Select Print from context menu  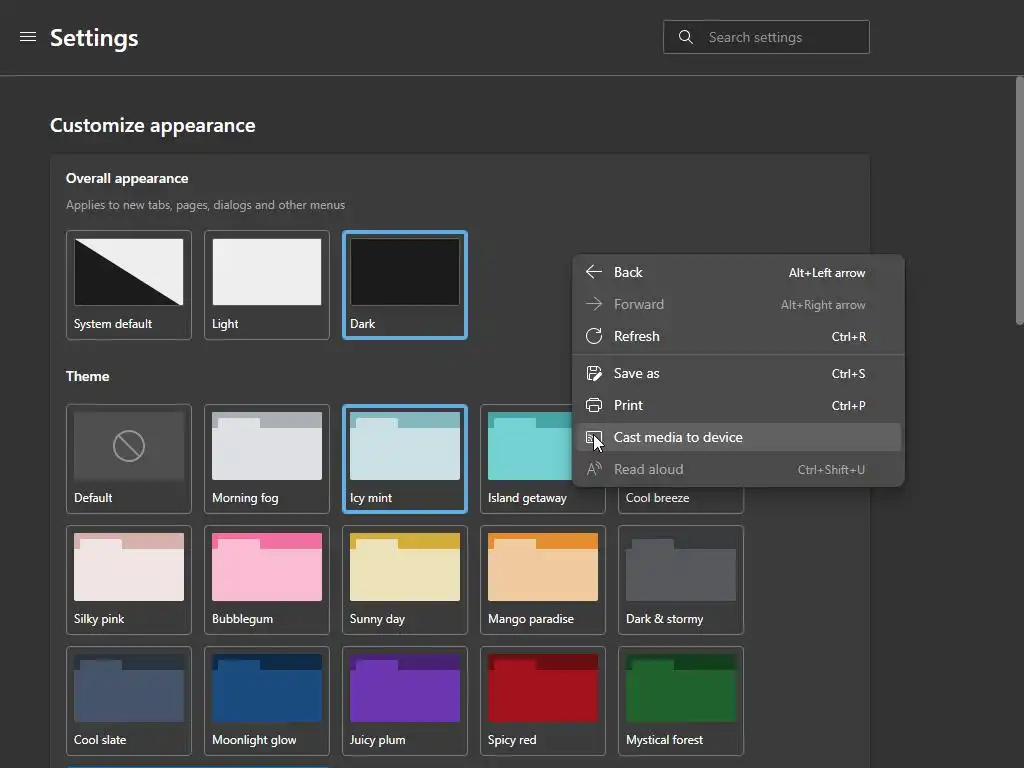pos(628,405)
